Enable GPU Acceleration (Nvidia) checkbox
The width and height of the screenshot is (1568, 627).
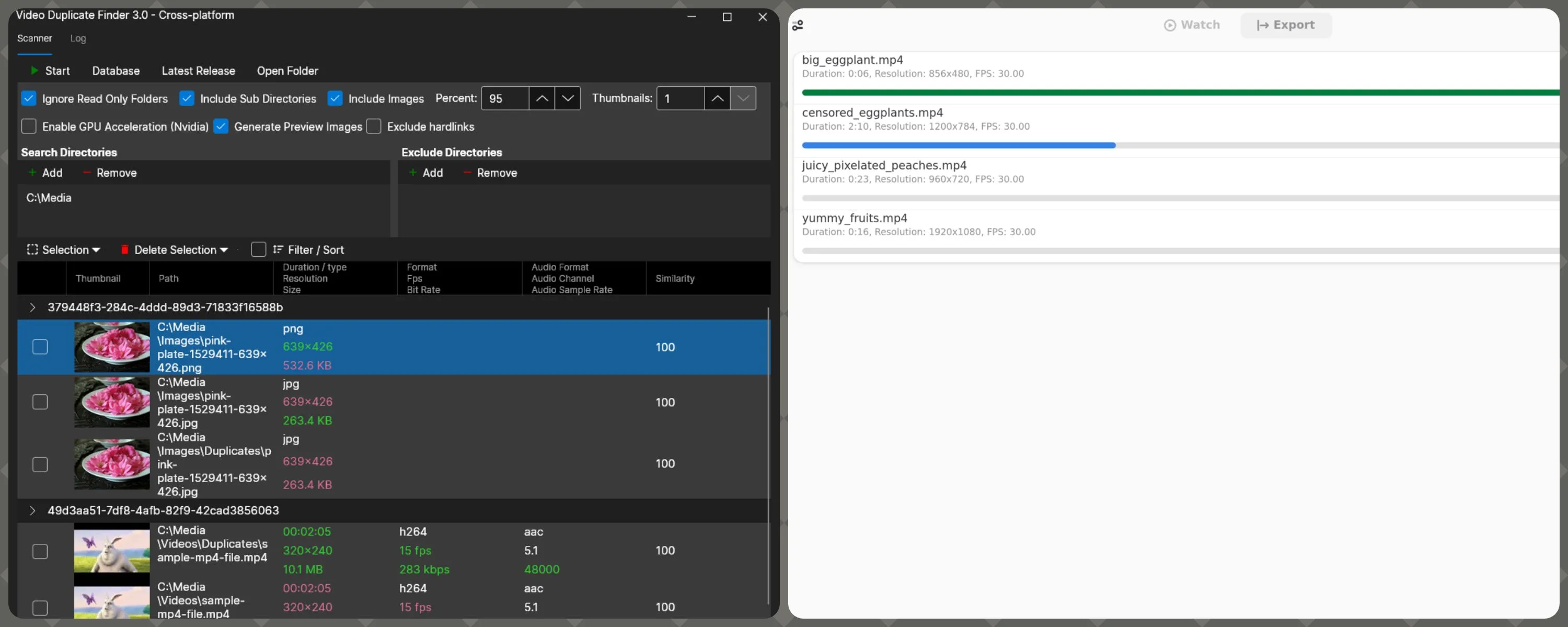(29, 127)
